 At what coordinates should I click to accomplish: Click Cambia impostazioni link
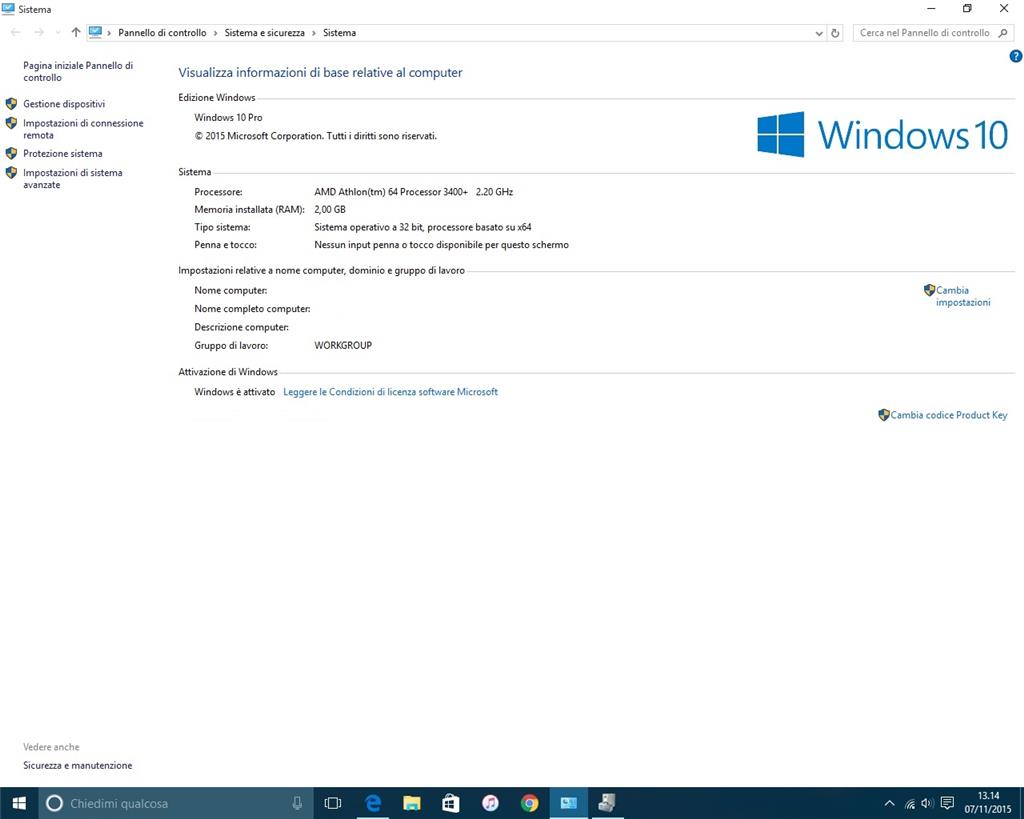(963, 296)
